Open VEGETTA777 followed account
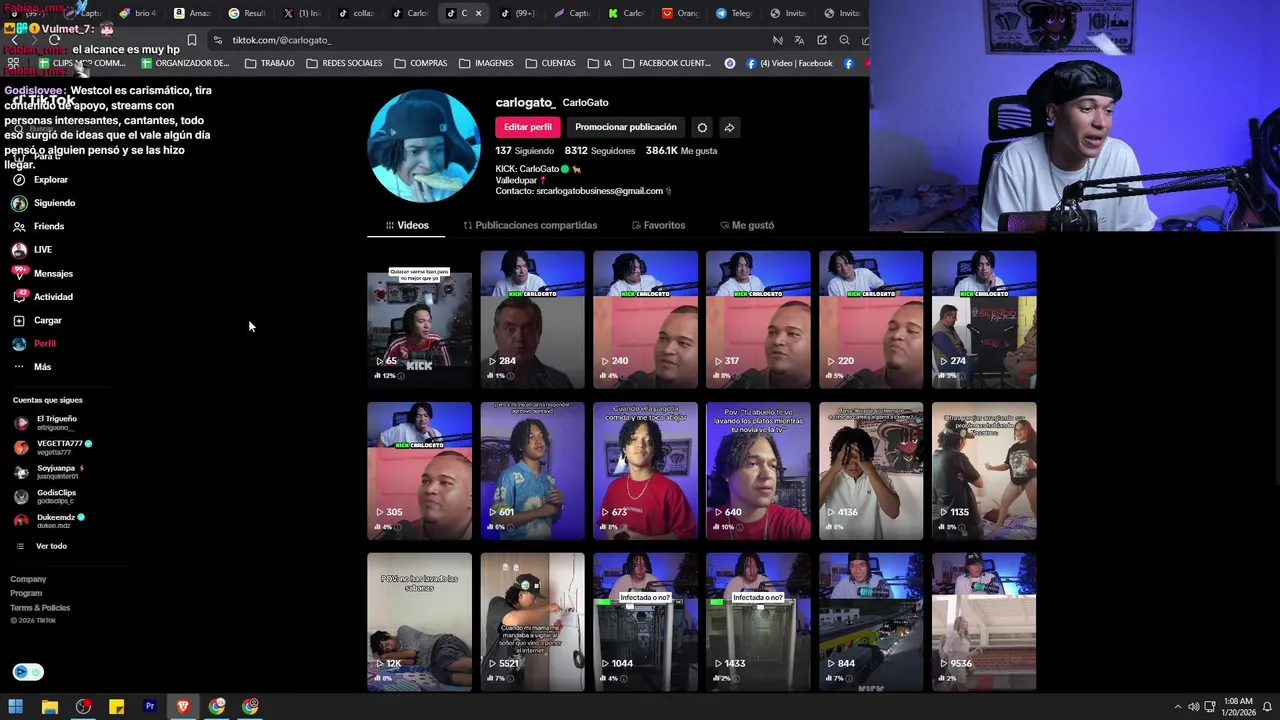Screen dimensions: 1280x720 click(52, 447)
